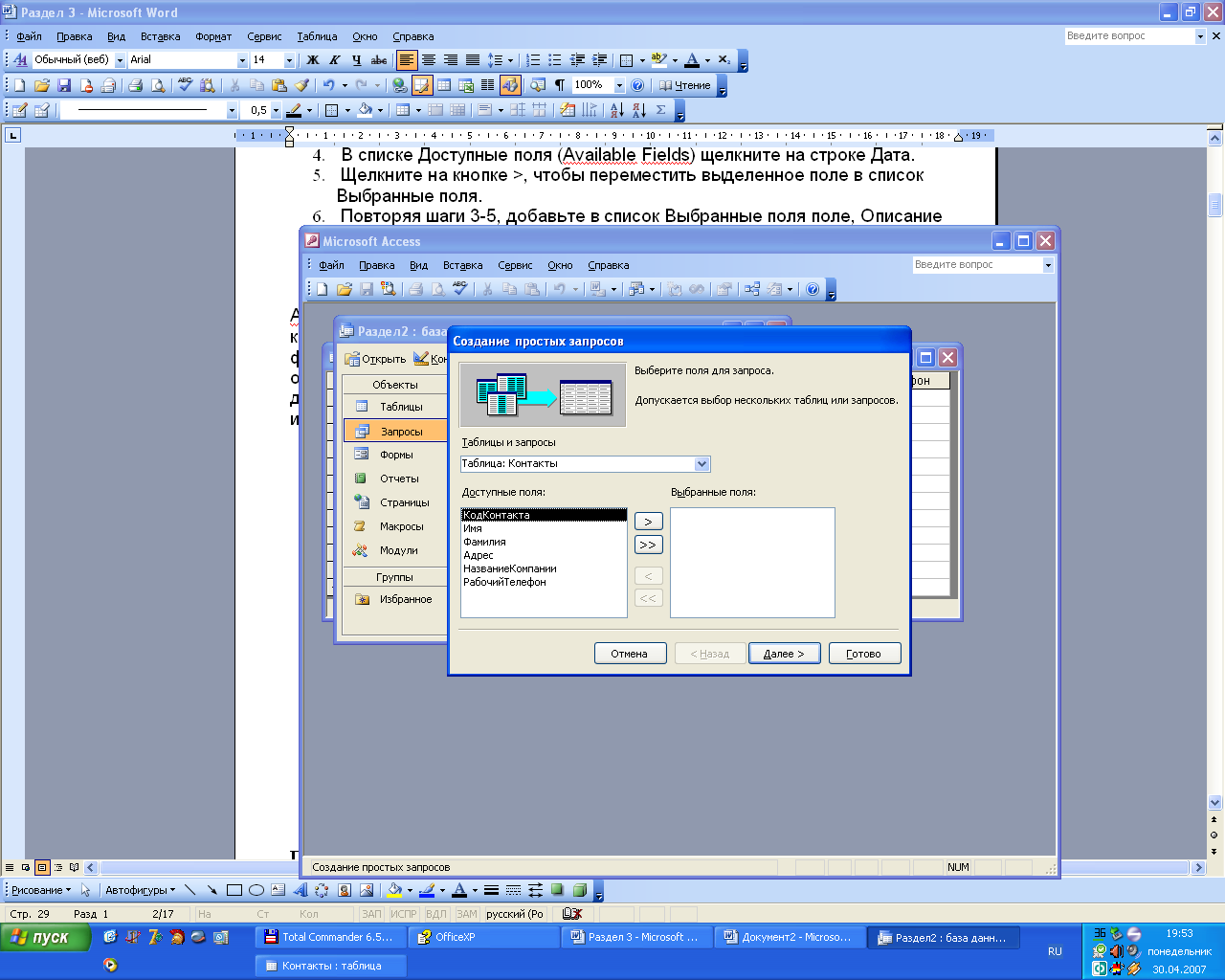The image size is (1225, 980).
Task: Click new document icon in Access toolbar
Action: click(322, 289)
